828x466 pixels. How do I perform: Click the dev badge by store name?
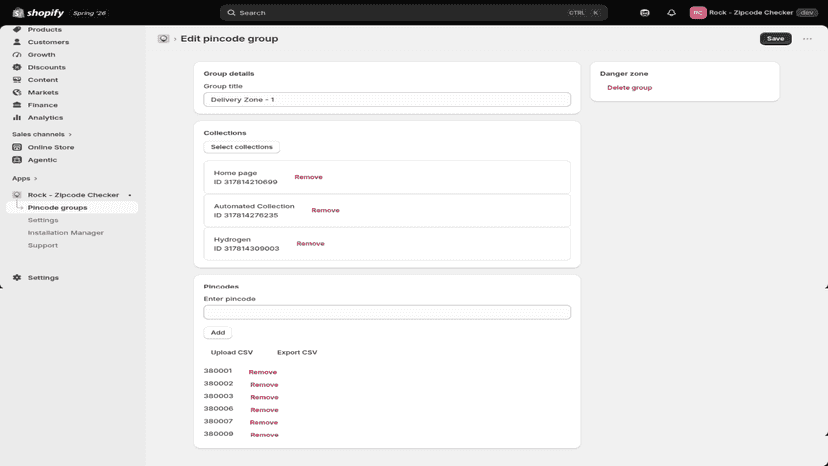coord(807,13)
